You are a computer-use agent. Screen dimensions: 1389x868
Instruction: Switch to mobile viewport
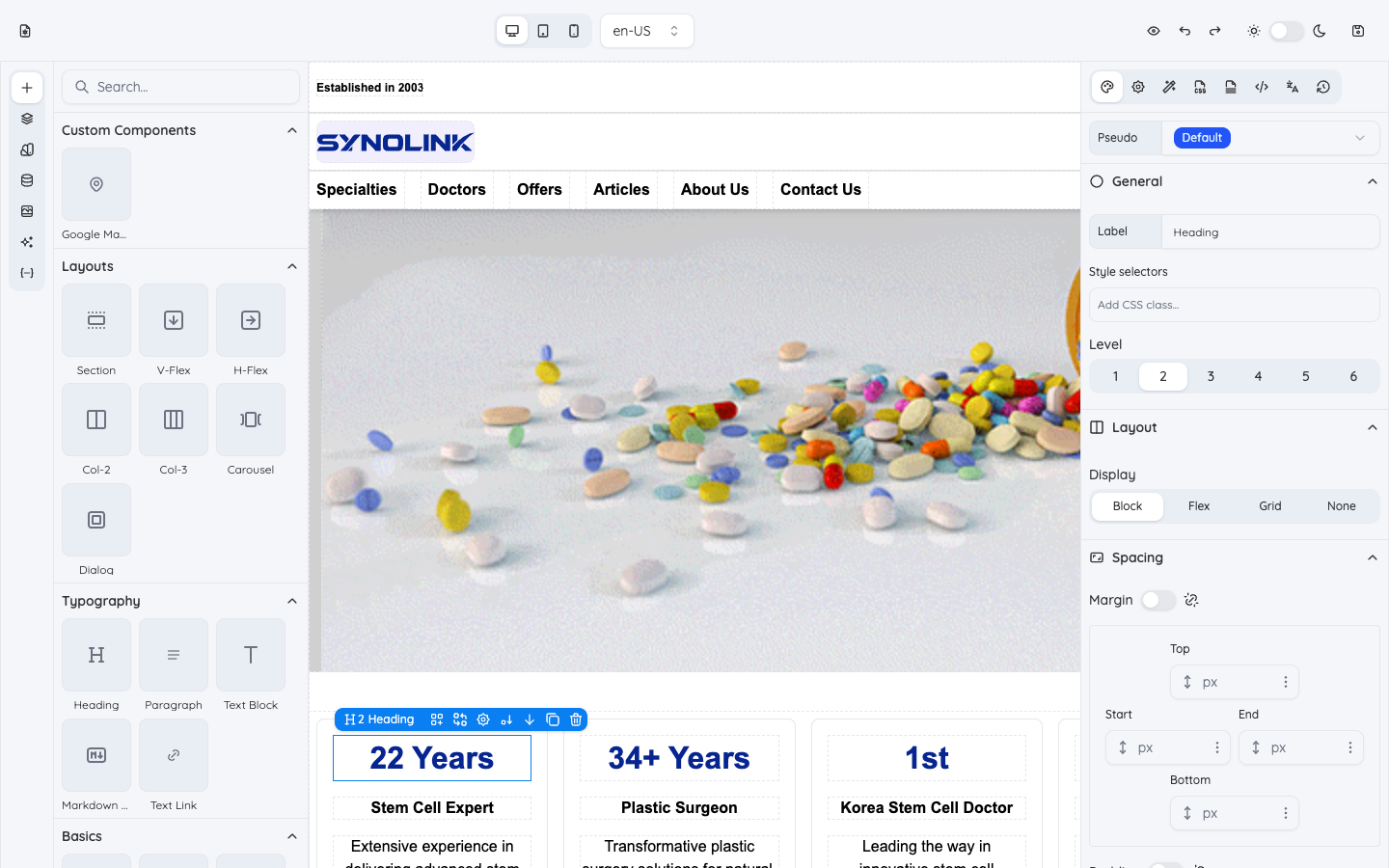click(574, 31)
